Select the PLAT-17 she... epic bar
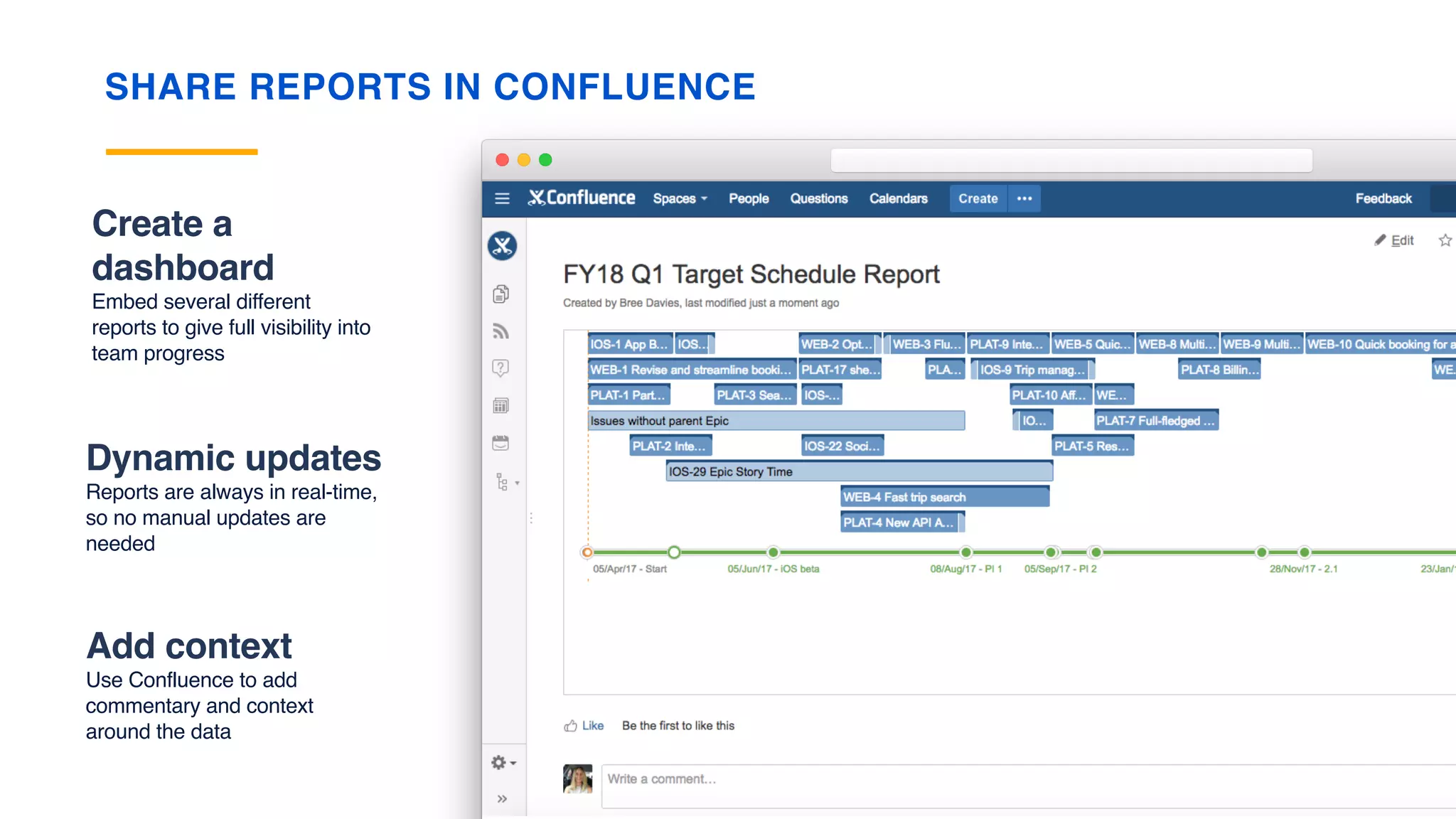Screen dimensions: 1456x819 840,370
